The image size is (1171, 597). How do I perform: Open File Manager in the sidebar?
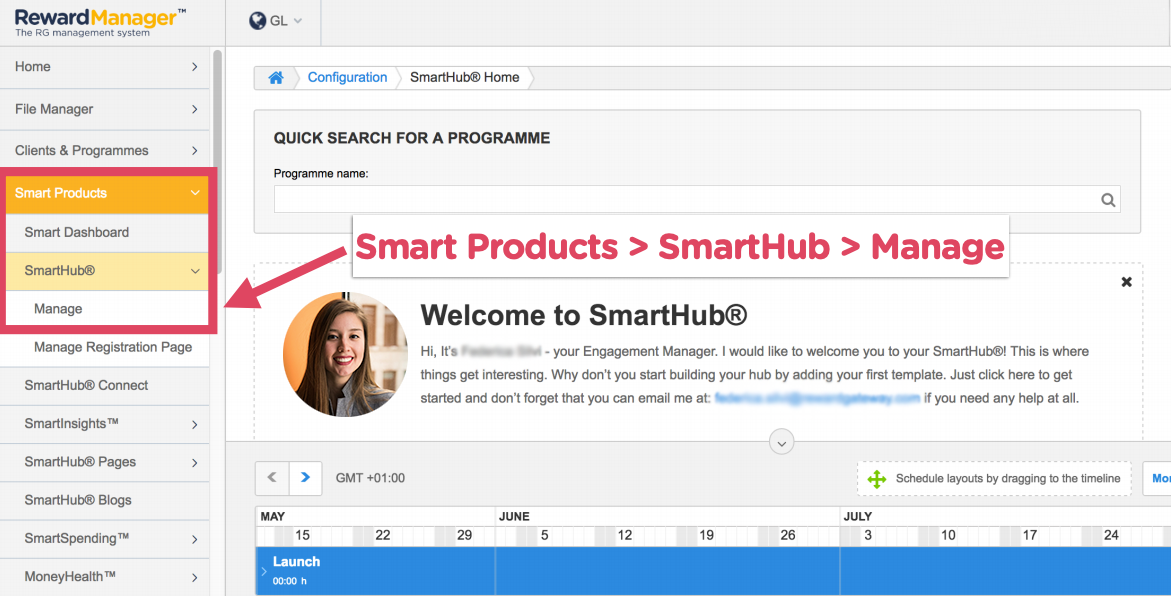(105, 109)
